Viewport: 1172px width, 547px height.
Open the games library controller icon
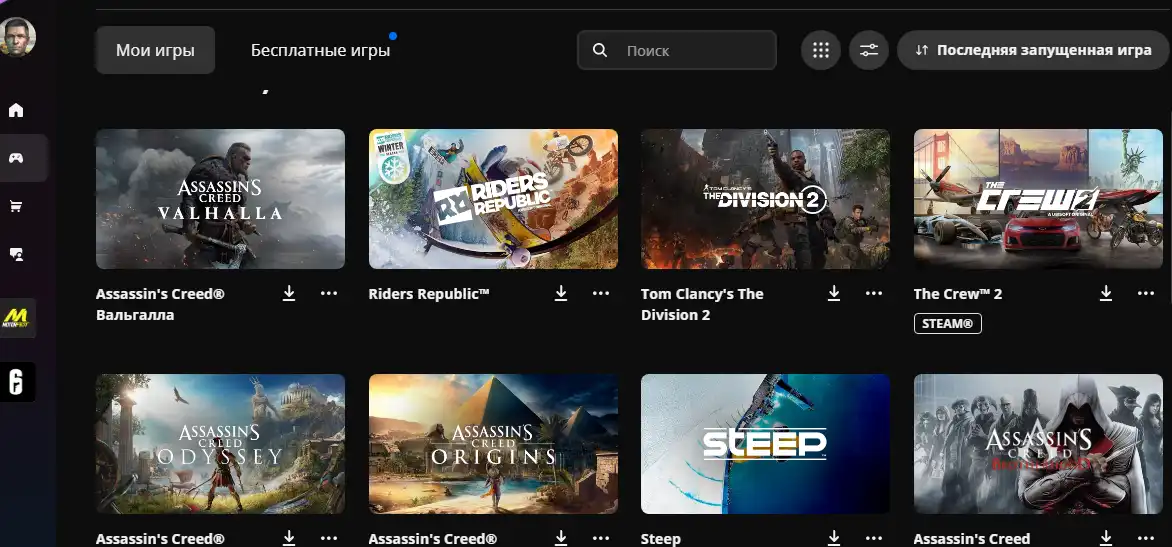[x=16, y=158]
